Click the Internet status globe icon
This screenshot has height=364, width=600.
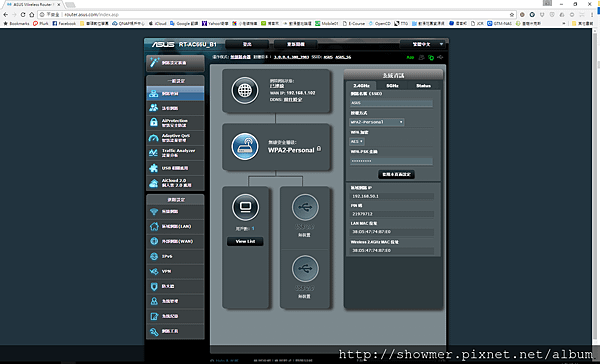(x=245, y=91)
